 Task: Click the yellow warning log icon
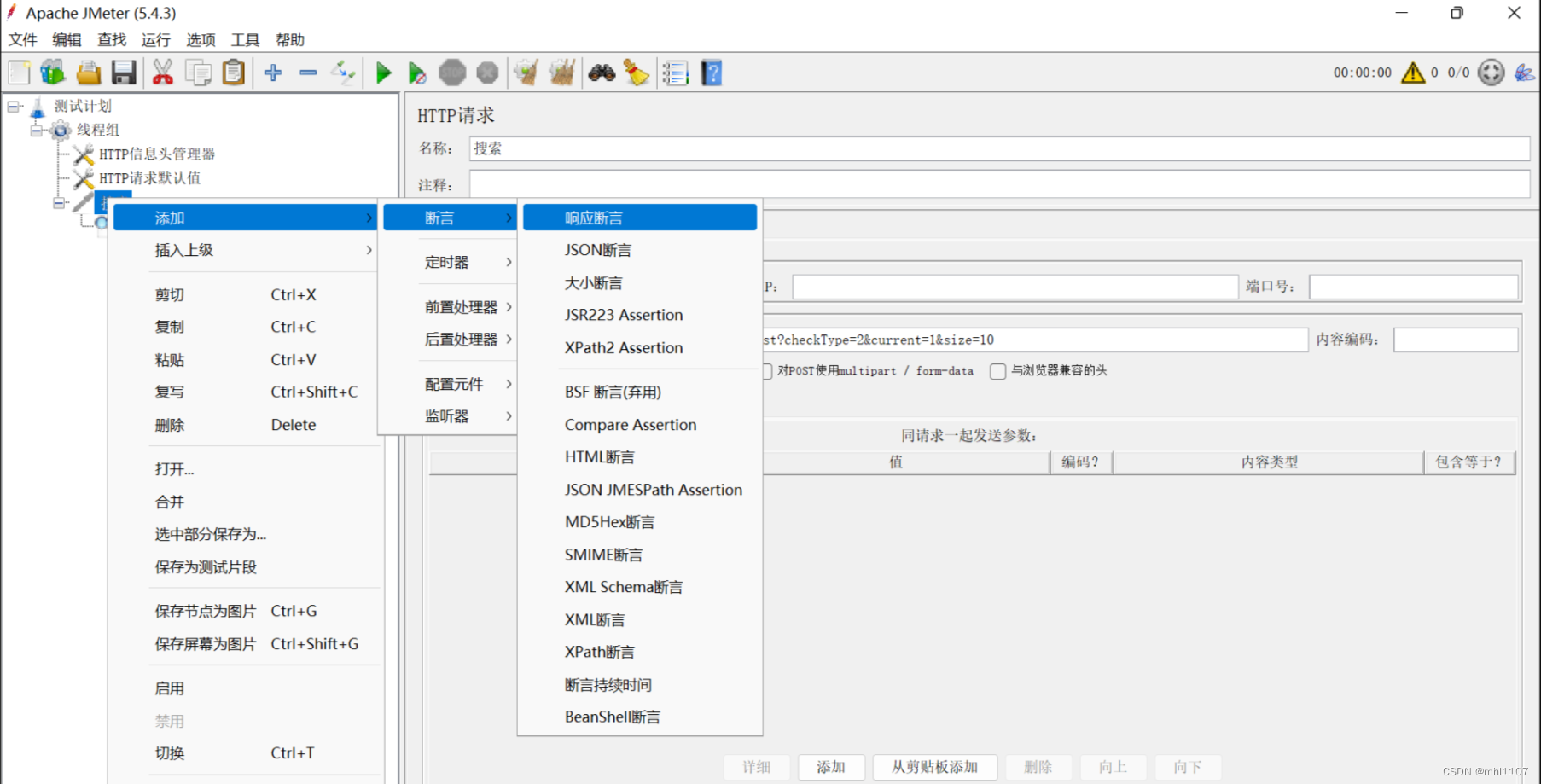(x=1413, y=73)
